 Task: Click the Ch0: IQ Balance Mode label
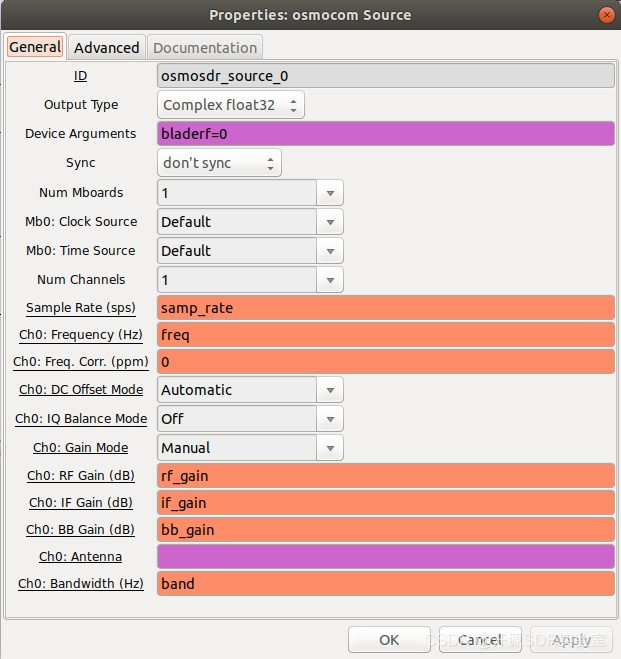(81, 419)
